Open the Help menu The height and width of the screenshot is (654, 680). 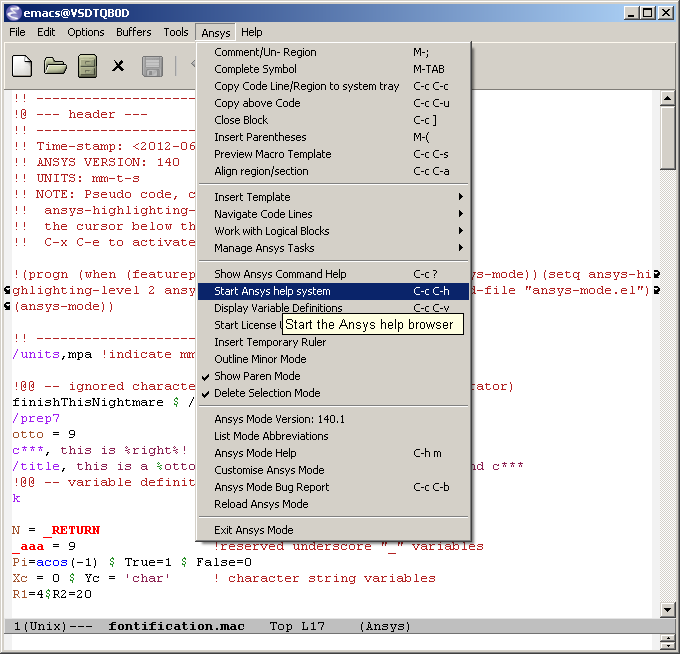tap(252, 33)
